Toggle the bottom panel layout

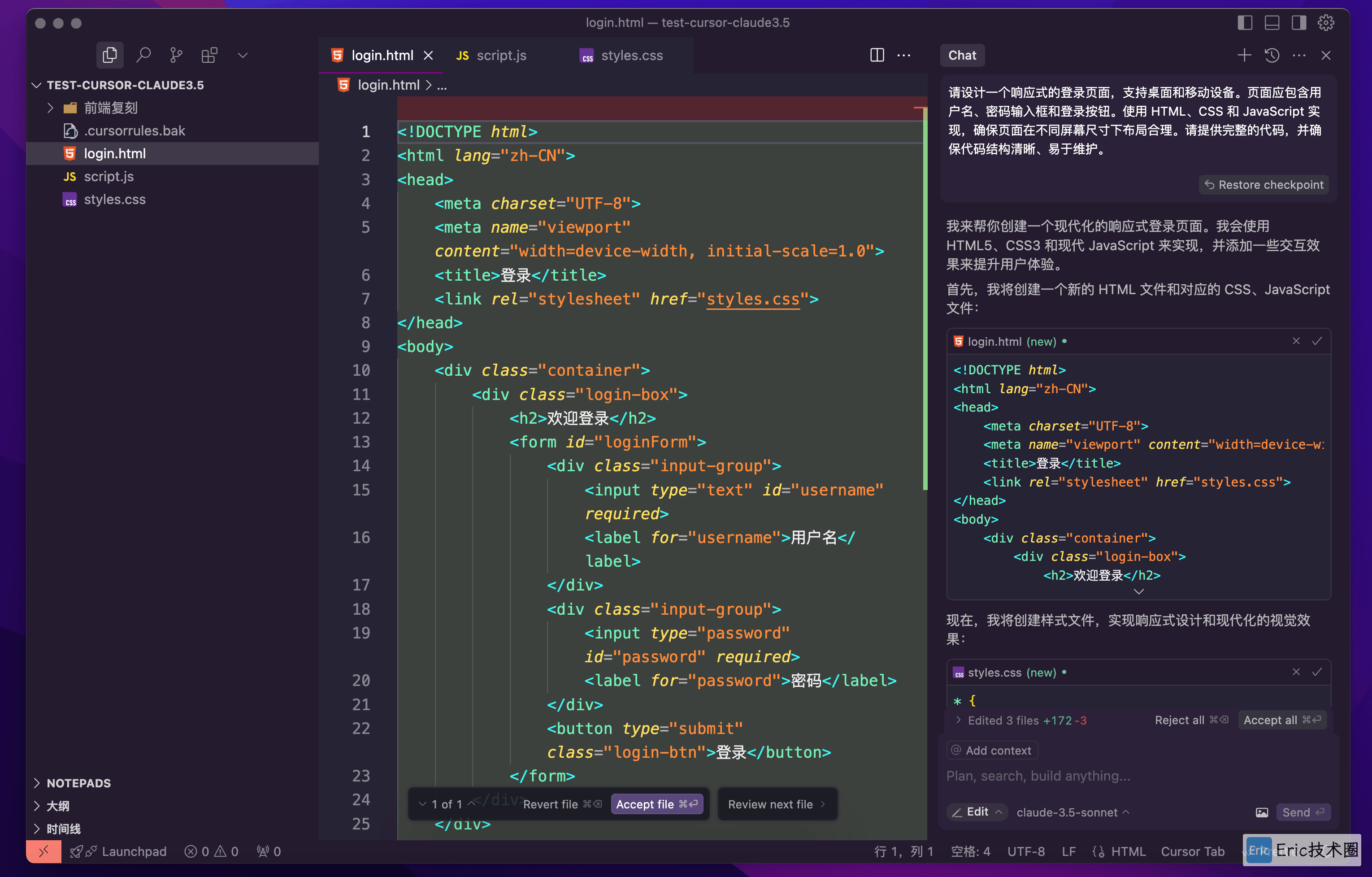tap(1272, 23)
